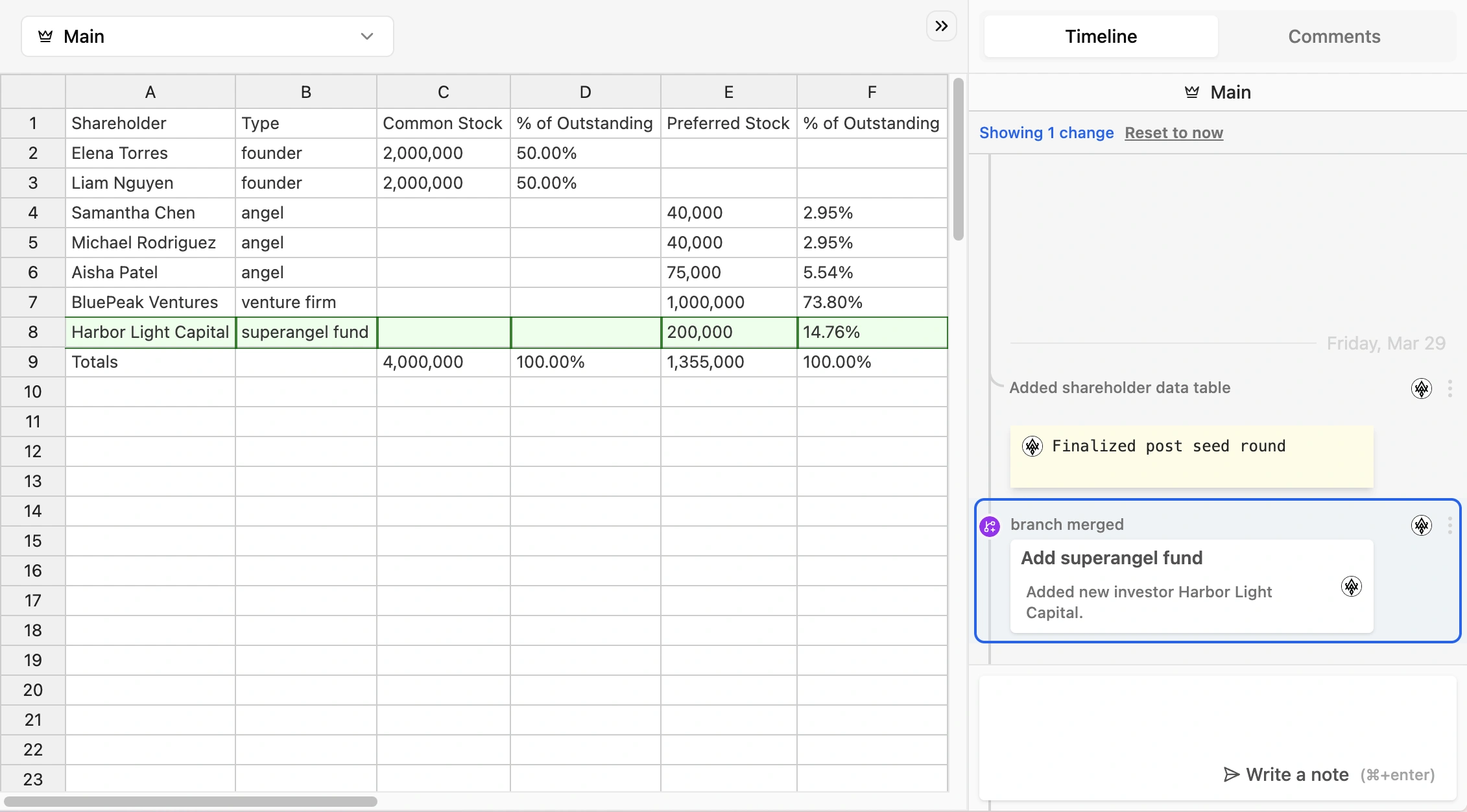Click the vertical spreadsheet scrollbar
The image size is (1467, 812).
pos(958,159)
